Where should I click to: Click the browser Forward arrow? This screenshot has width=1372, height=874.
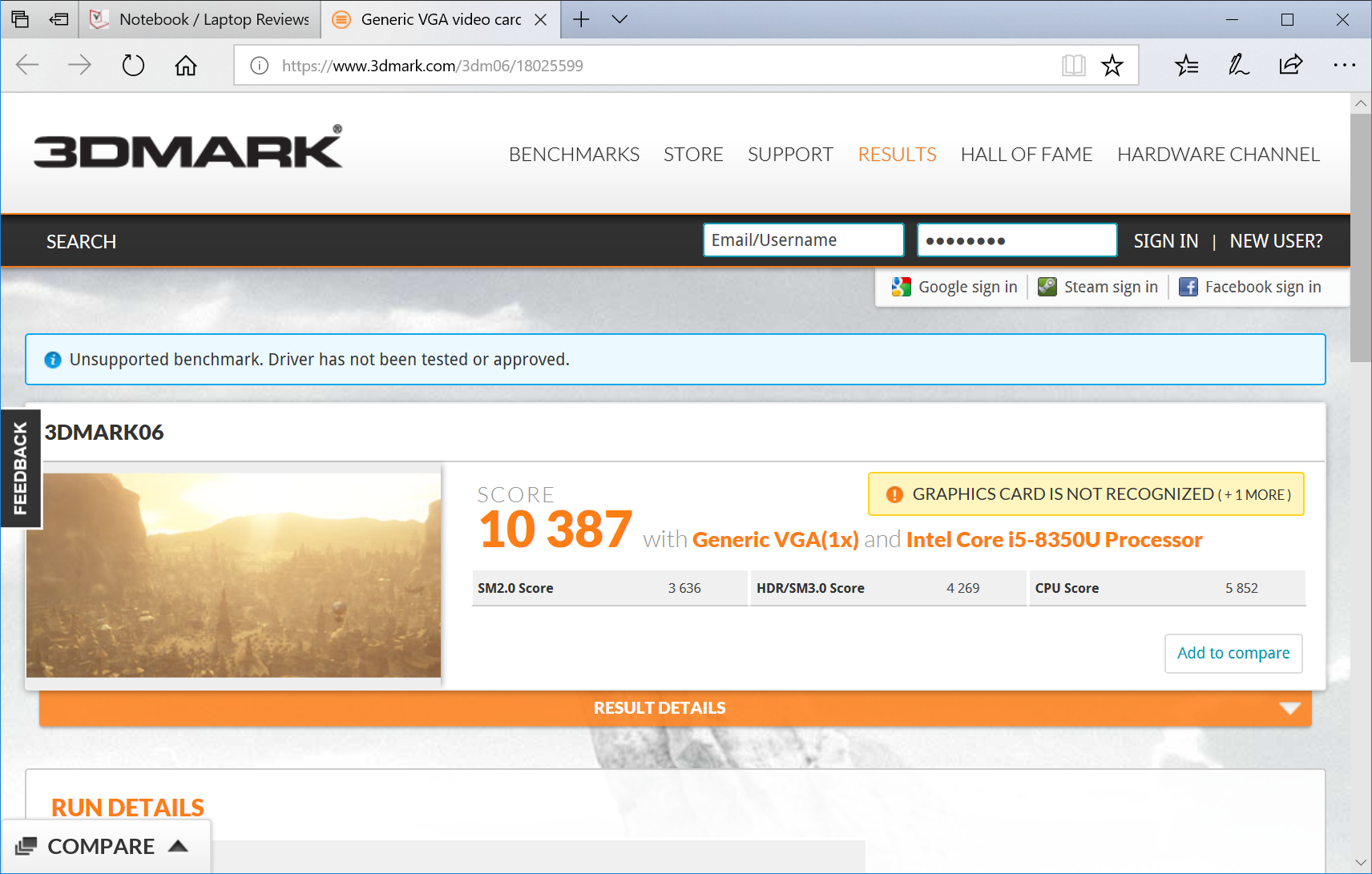coord(79,65)
